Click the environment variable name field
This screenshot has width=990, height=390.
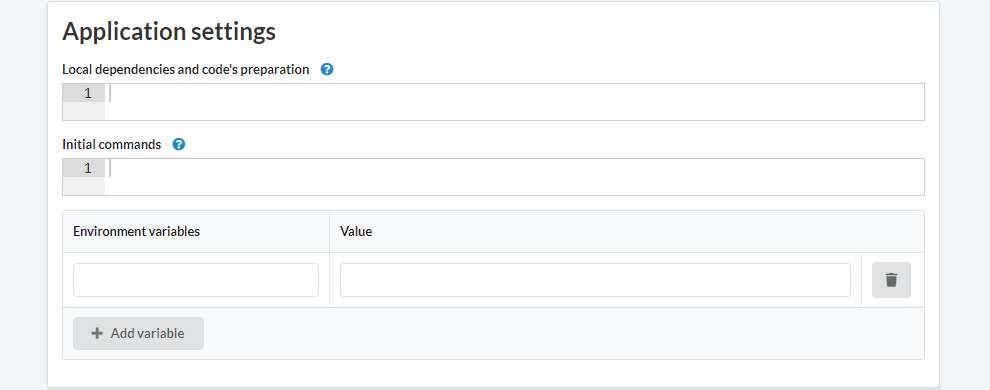196,280
